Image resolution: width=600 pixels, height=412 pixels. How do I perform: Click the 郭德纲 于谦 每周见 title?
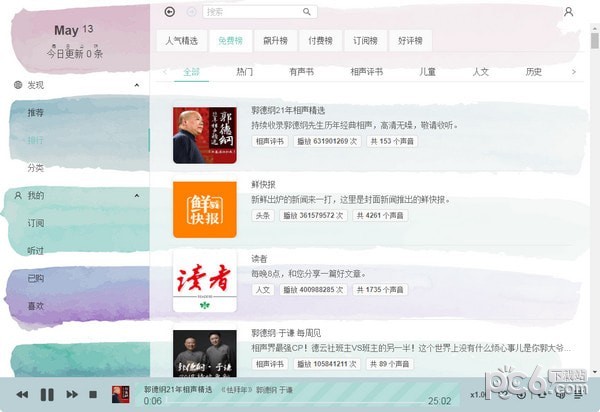coord(286,333)
